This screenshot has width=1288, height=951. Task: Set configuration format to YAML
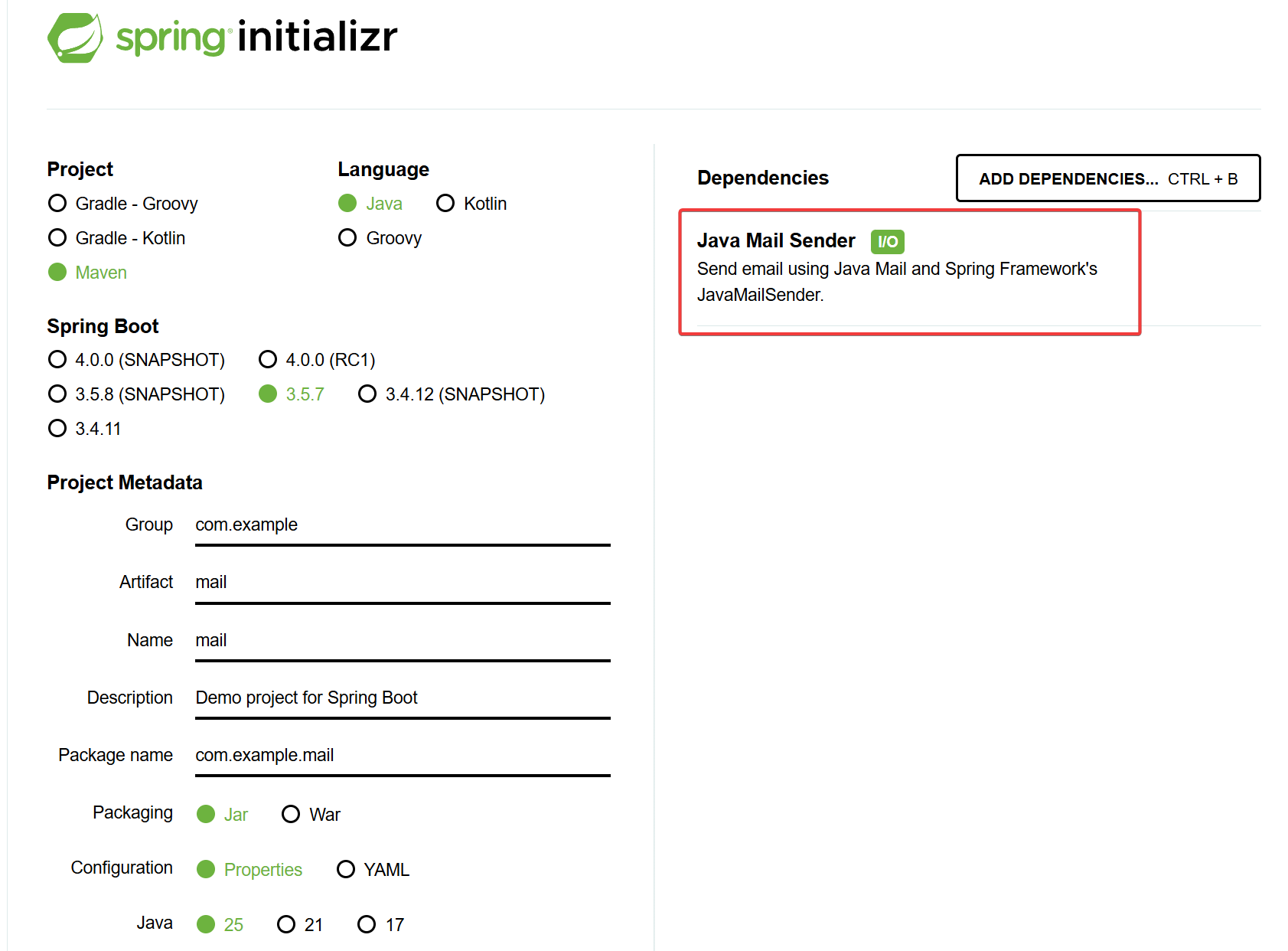pyautogui.click(x=346, y=870)
